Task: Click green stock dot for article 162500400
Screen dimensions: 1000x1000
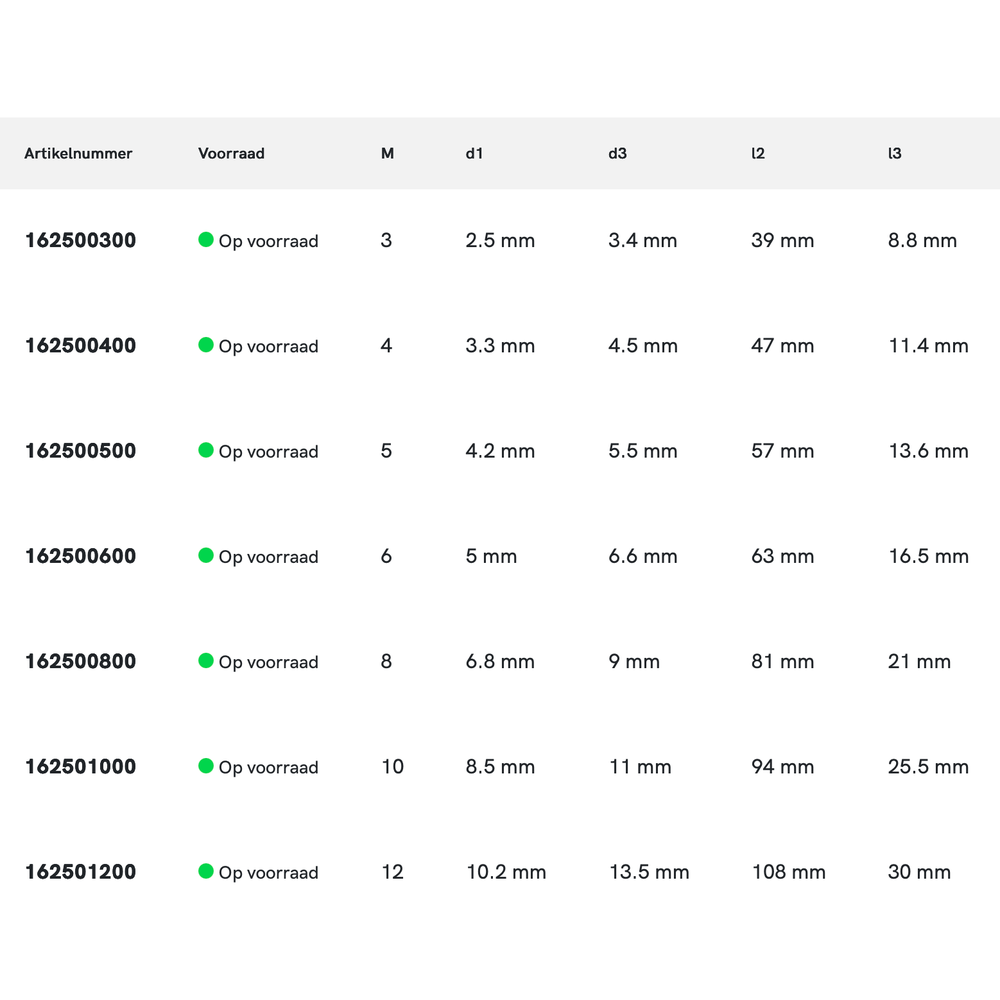Action: click(206, 345)
